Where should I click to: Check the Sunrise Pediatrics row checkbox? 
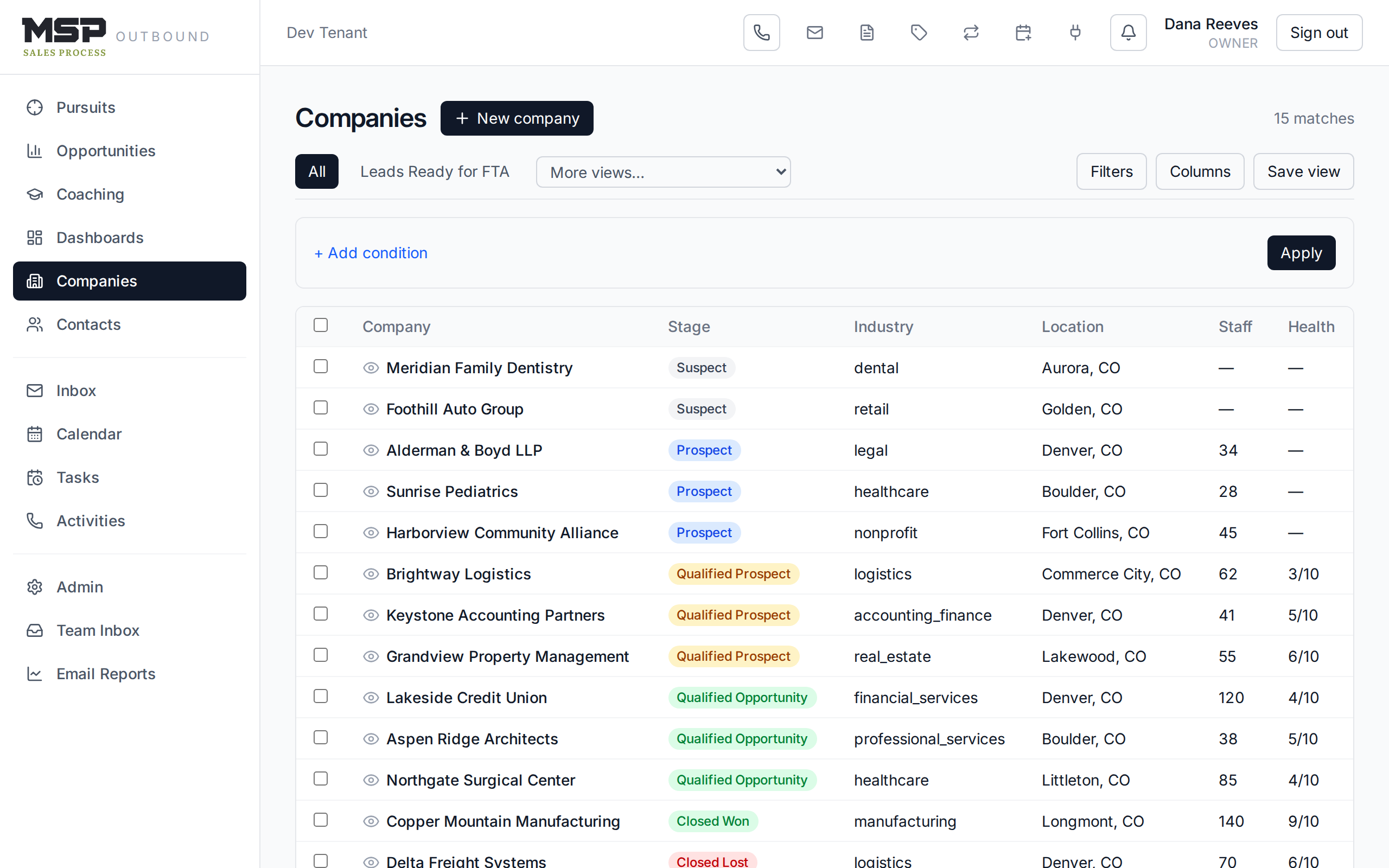tap(320, 490)
